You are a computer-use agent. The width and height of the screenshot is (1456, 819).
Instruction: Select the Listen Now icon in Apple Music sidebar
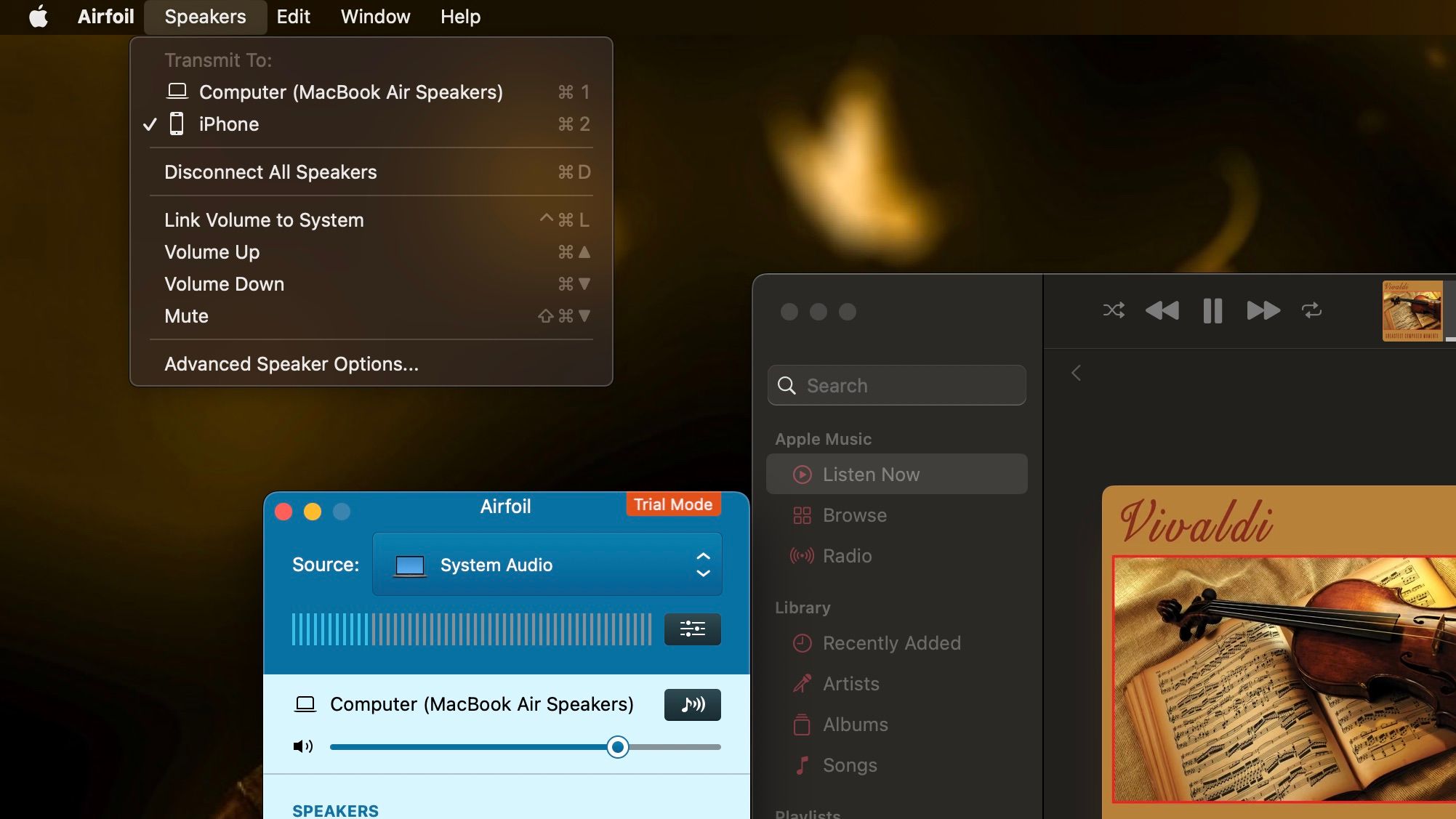(801, 474)
